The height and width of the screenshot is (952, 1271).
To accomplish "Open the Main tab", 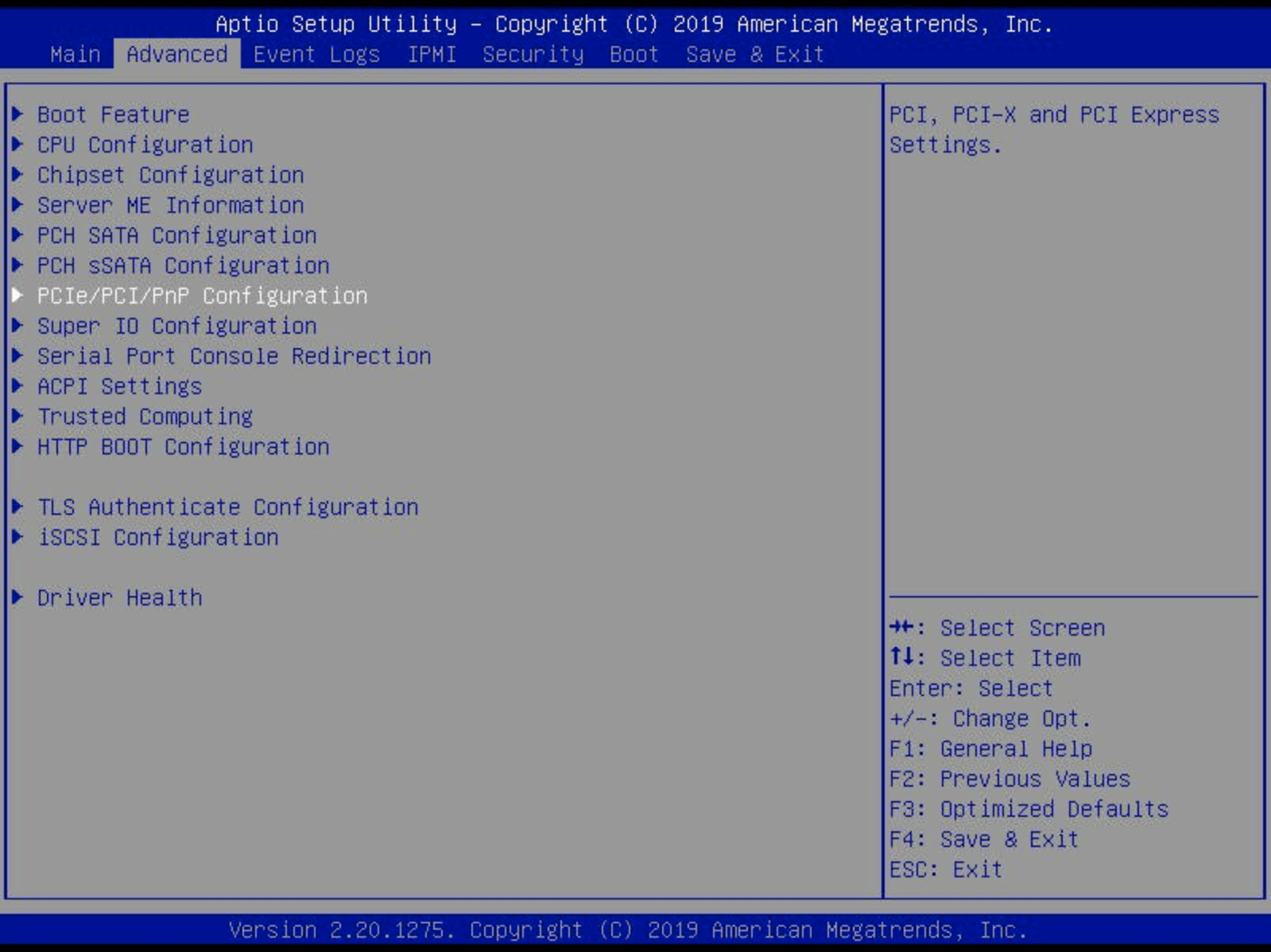I will click(75, 54).
